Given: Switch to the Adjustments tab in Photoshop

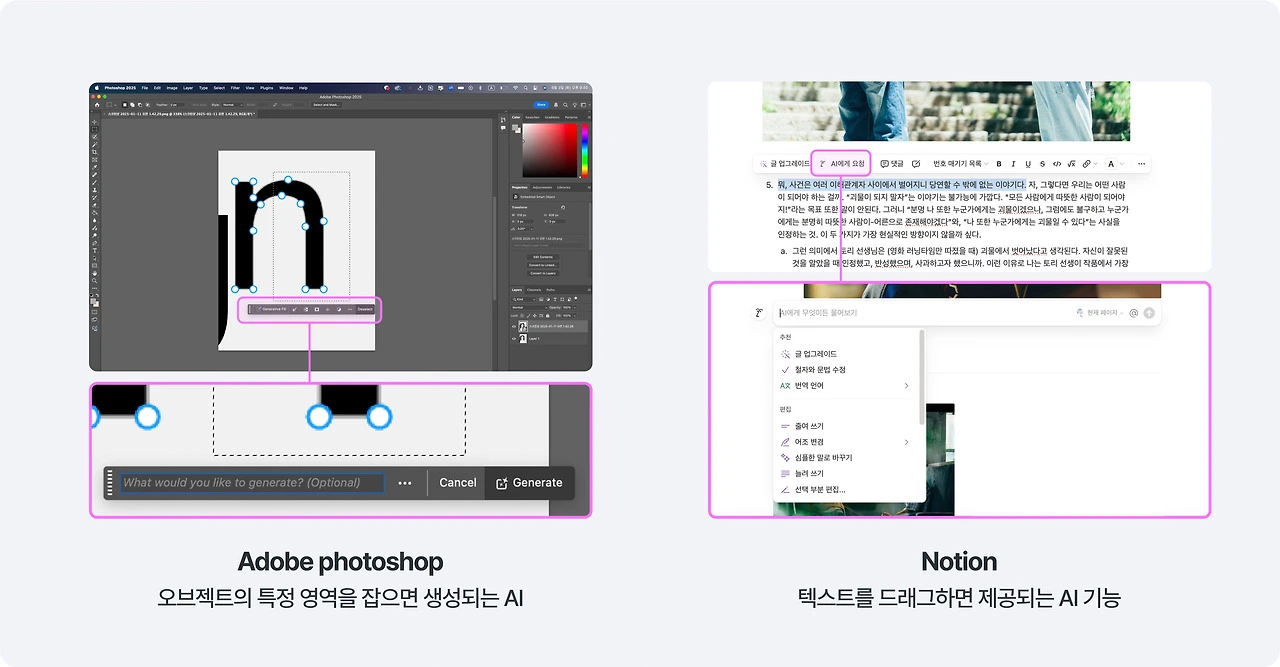Looking at the screenshot, I should (542, 187).
